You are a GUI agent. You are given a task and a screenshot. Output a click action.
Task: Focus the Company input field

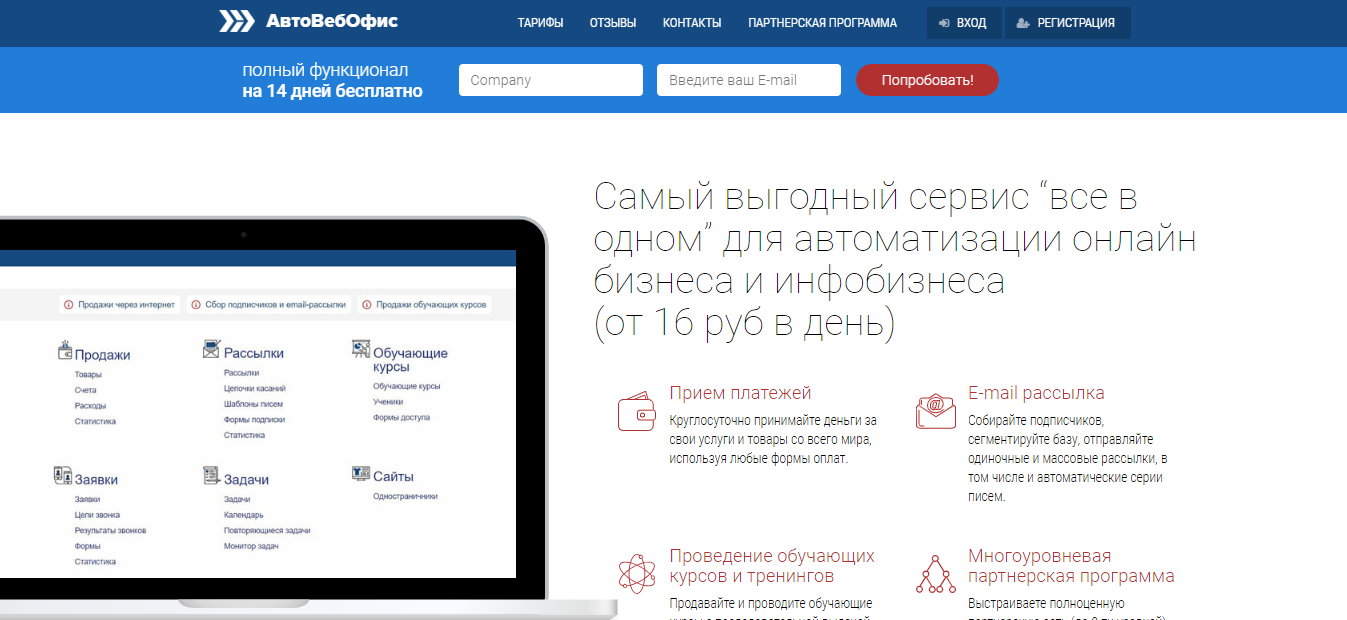point(550,80)
